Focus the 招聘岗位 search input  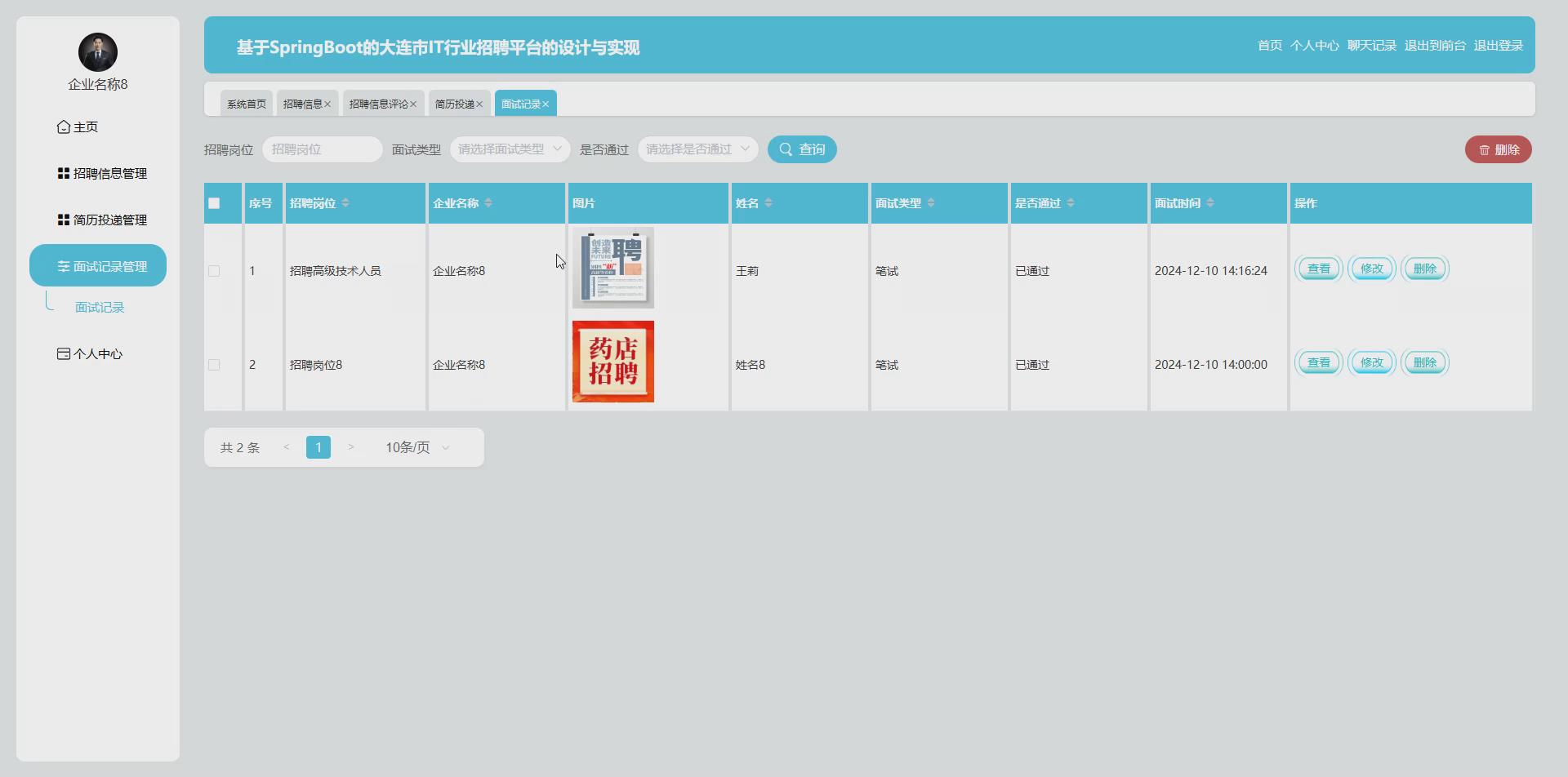(323, 149)
